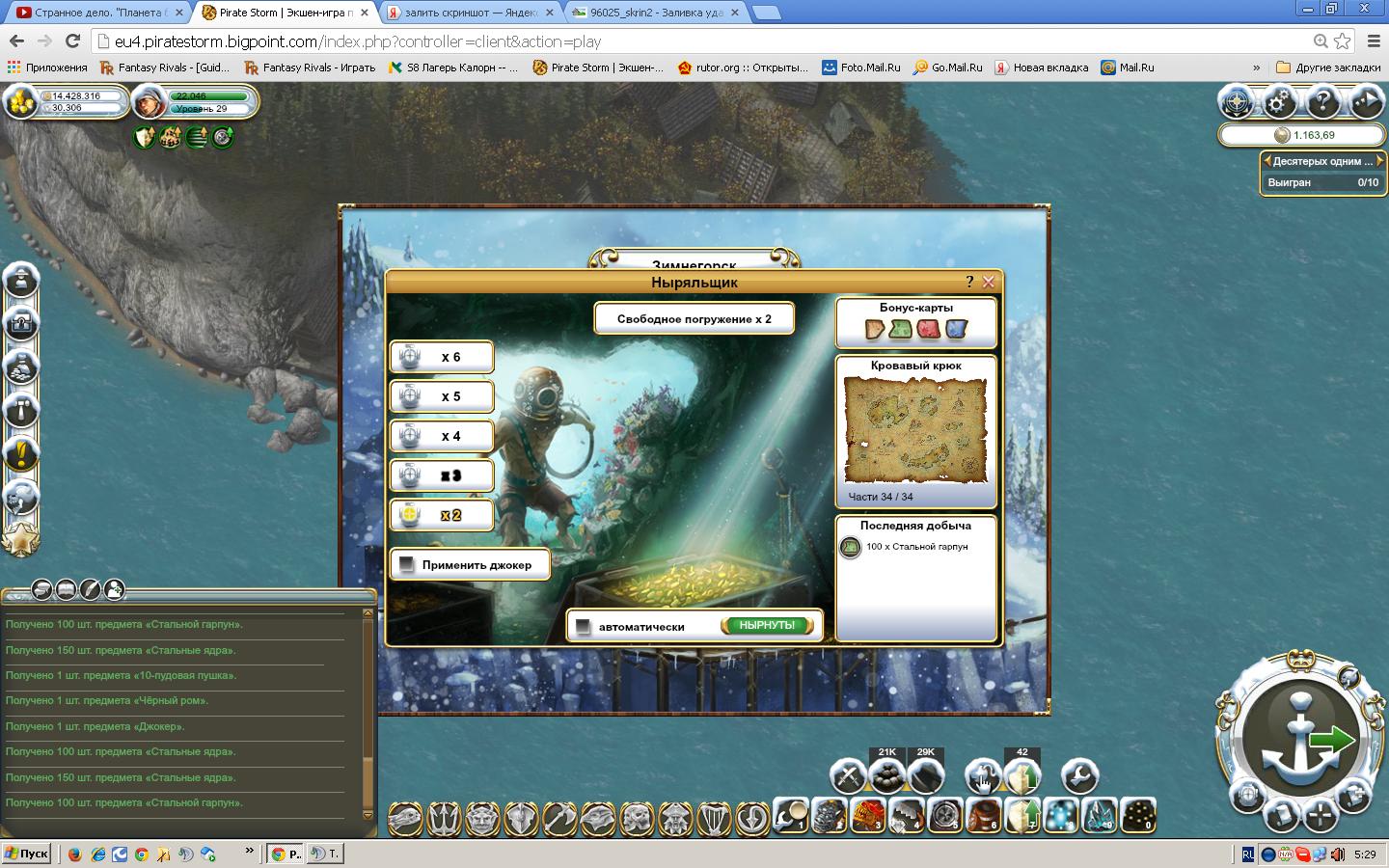Click the RU language indicator in tray

tap(1247, 854)
